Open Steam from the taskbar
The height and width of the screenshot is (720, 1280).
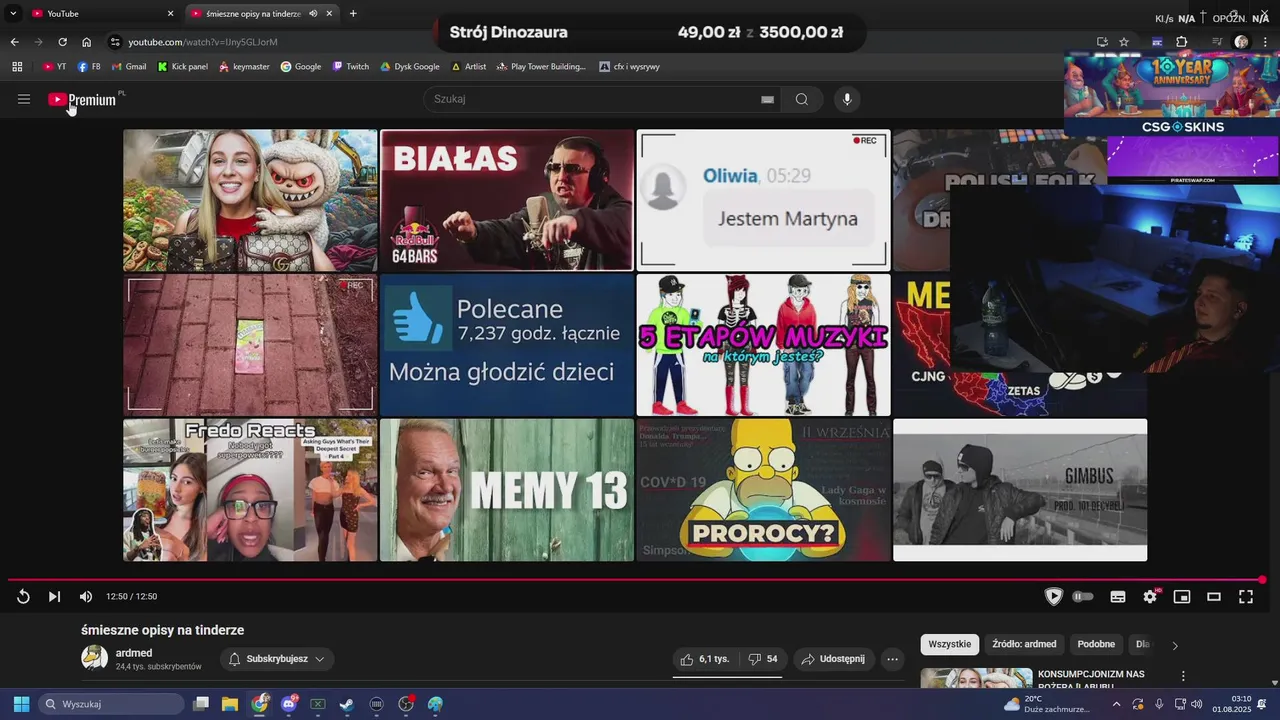(346, 704)
